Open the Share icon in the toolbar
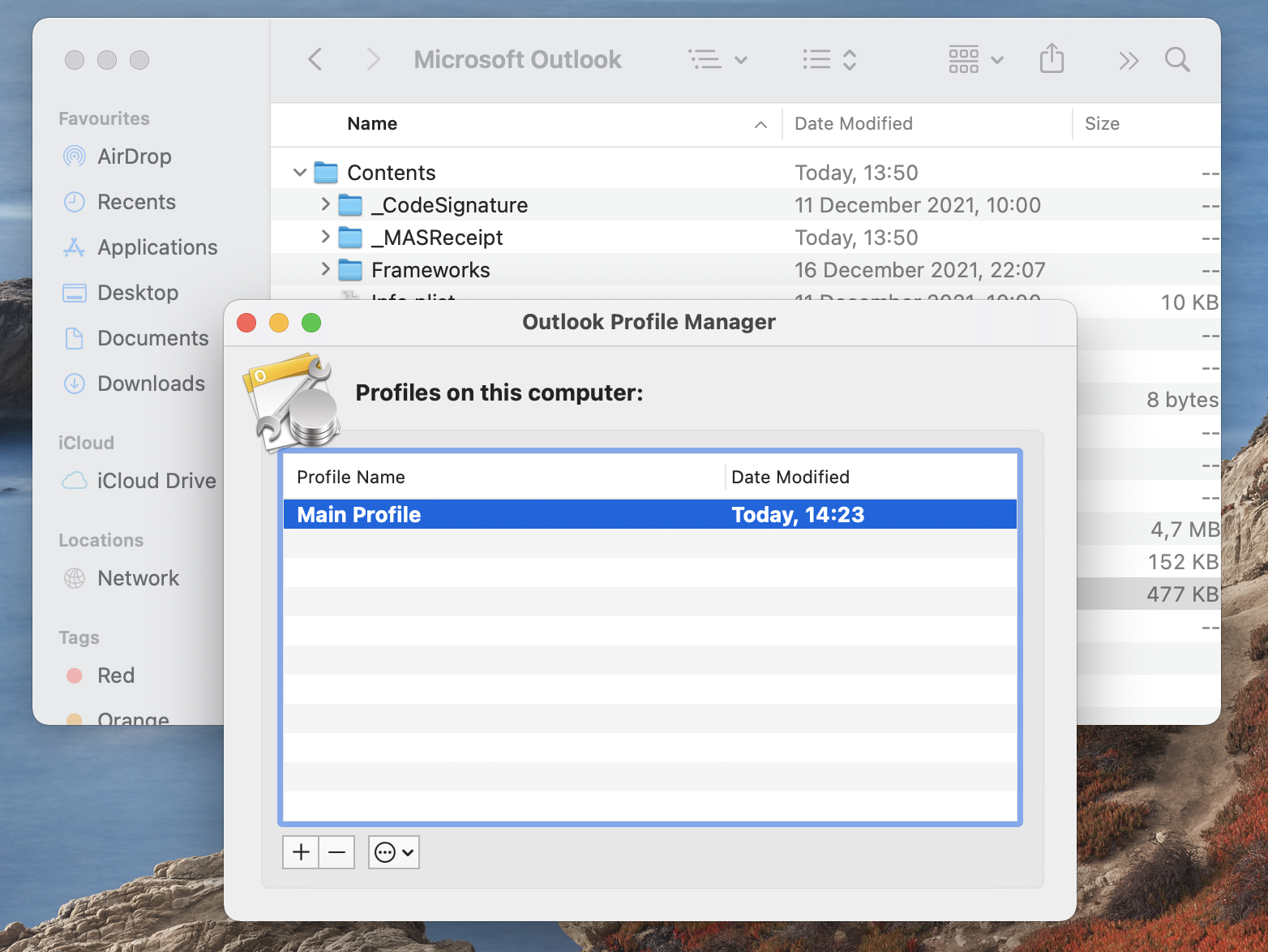The width and height of the screenshot is (1268, 952). tap(1052, 58)
